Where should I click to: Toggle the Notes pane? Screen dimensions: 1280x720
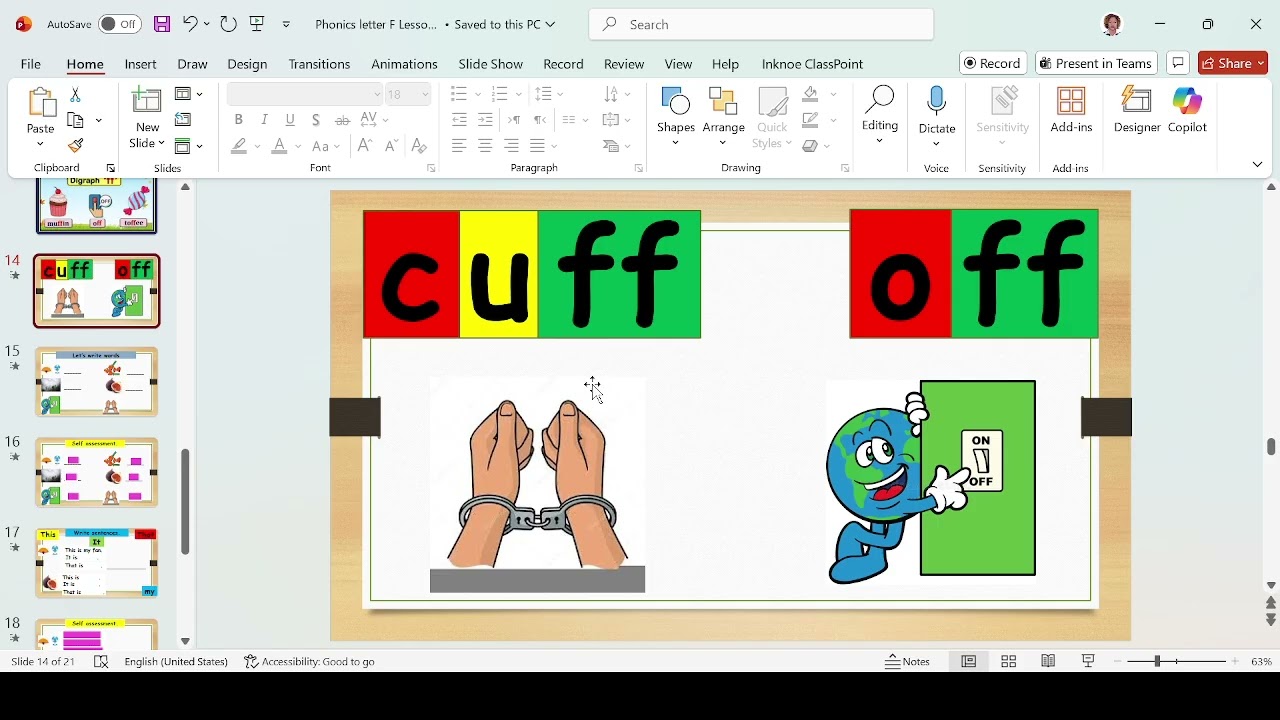point(908,662)
